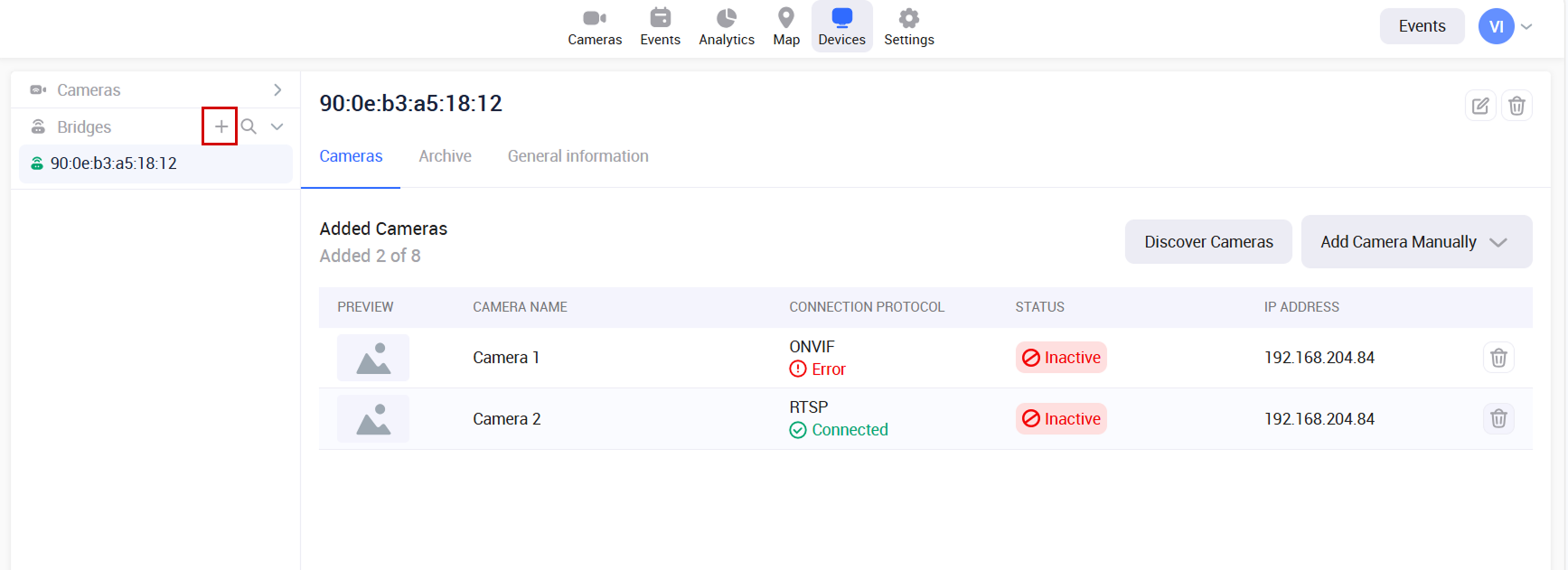This screenshot has width=1568, height=570.
Task: Switch to the Archive tab
Action: pyautogui.click(x=445, y=156)
